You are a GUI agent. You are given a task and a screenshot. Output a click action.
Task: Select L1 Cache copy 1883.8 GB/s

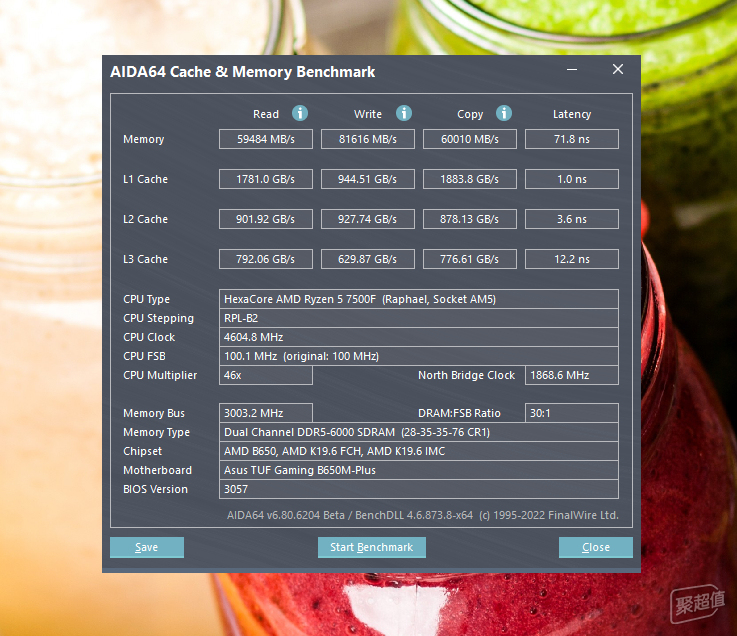tap(470, 179)
